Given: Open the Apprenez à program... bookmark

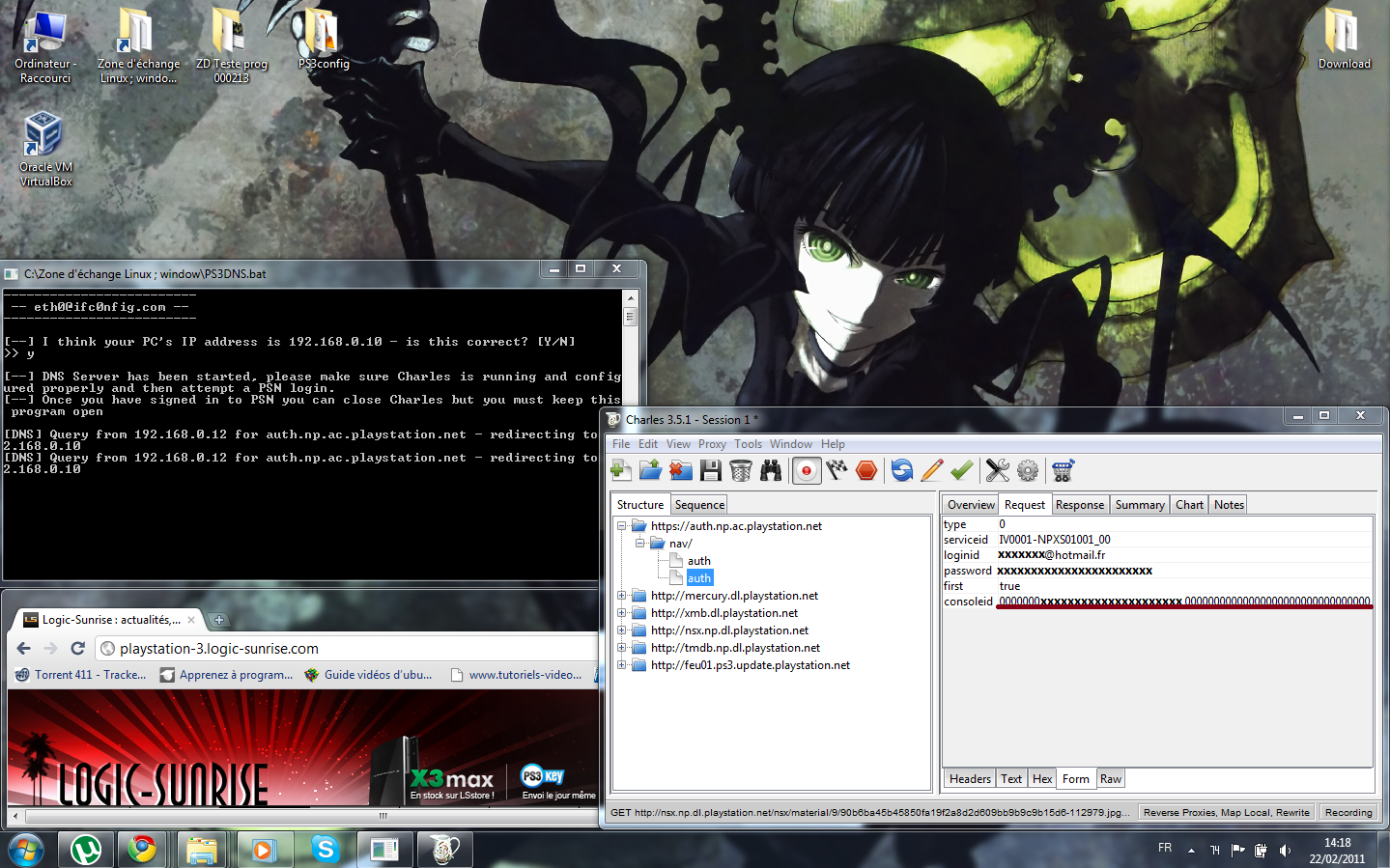Looking at the screenshot, I should coord(226,675).
